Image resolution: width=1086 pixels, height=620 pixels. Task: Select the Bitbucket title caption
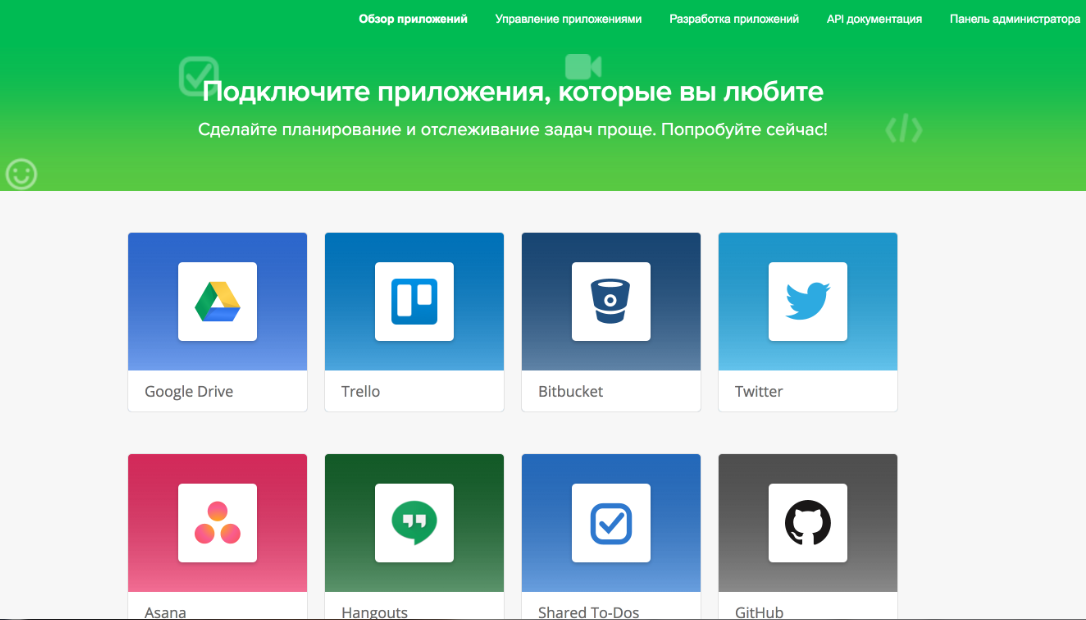[569, 391]
